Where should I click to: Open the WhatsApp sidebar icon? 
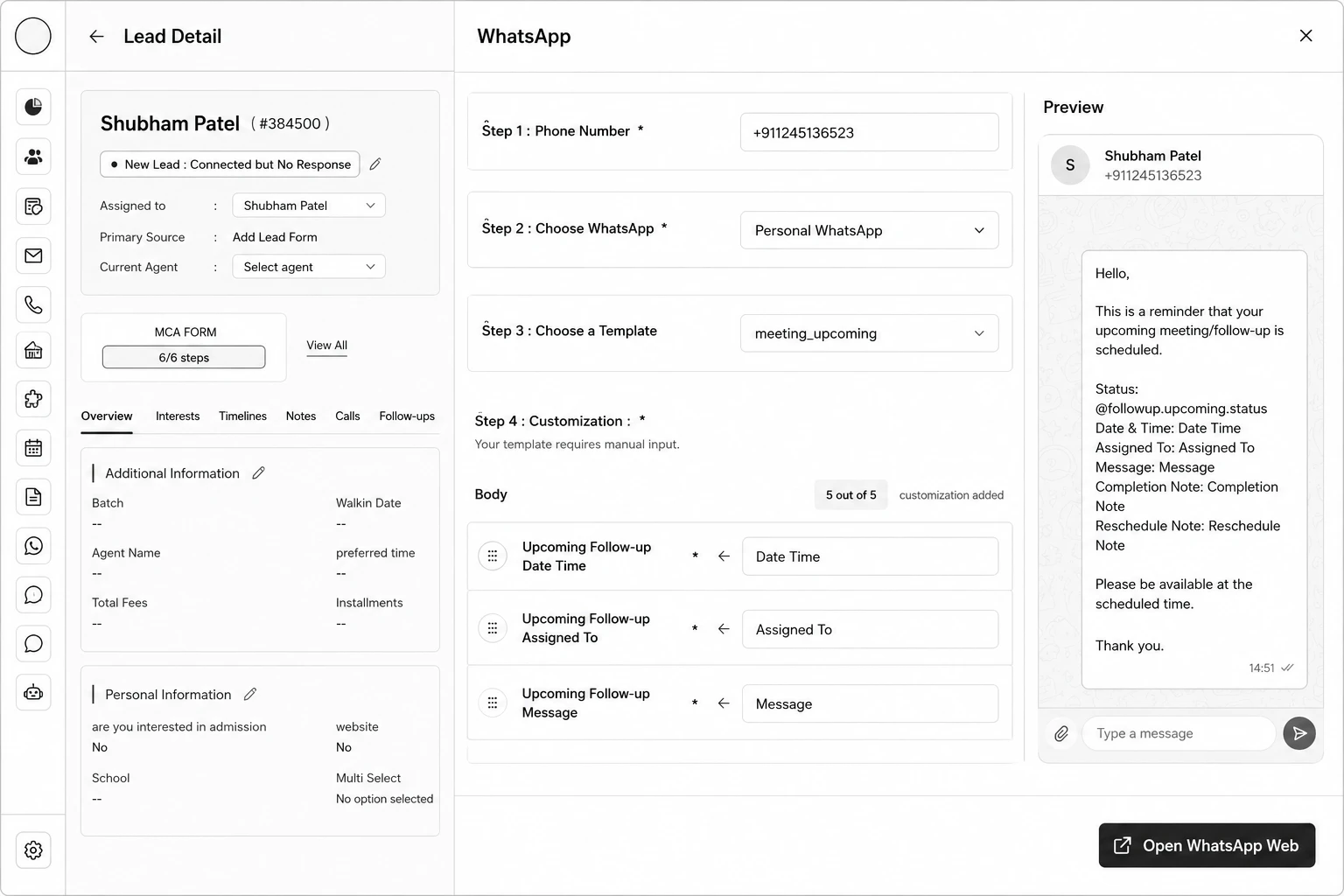coord(33,546)
